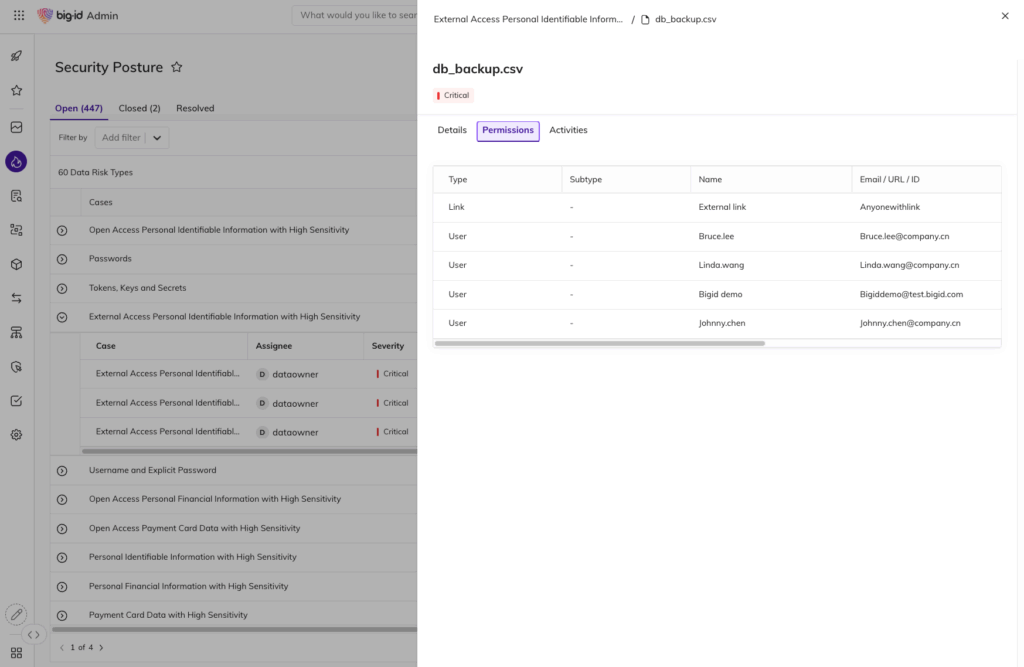The height and width of the screenshot is (667, 1024).
Task: Open favorites star icon in left sidebar
Action: tap(16, 90)
